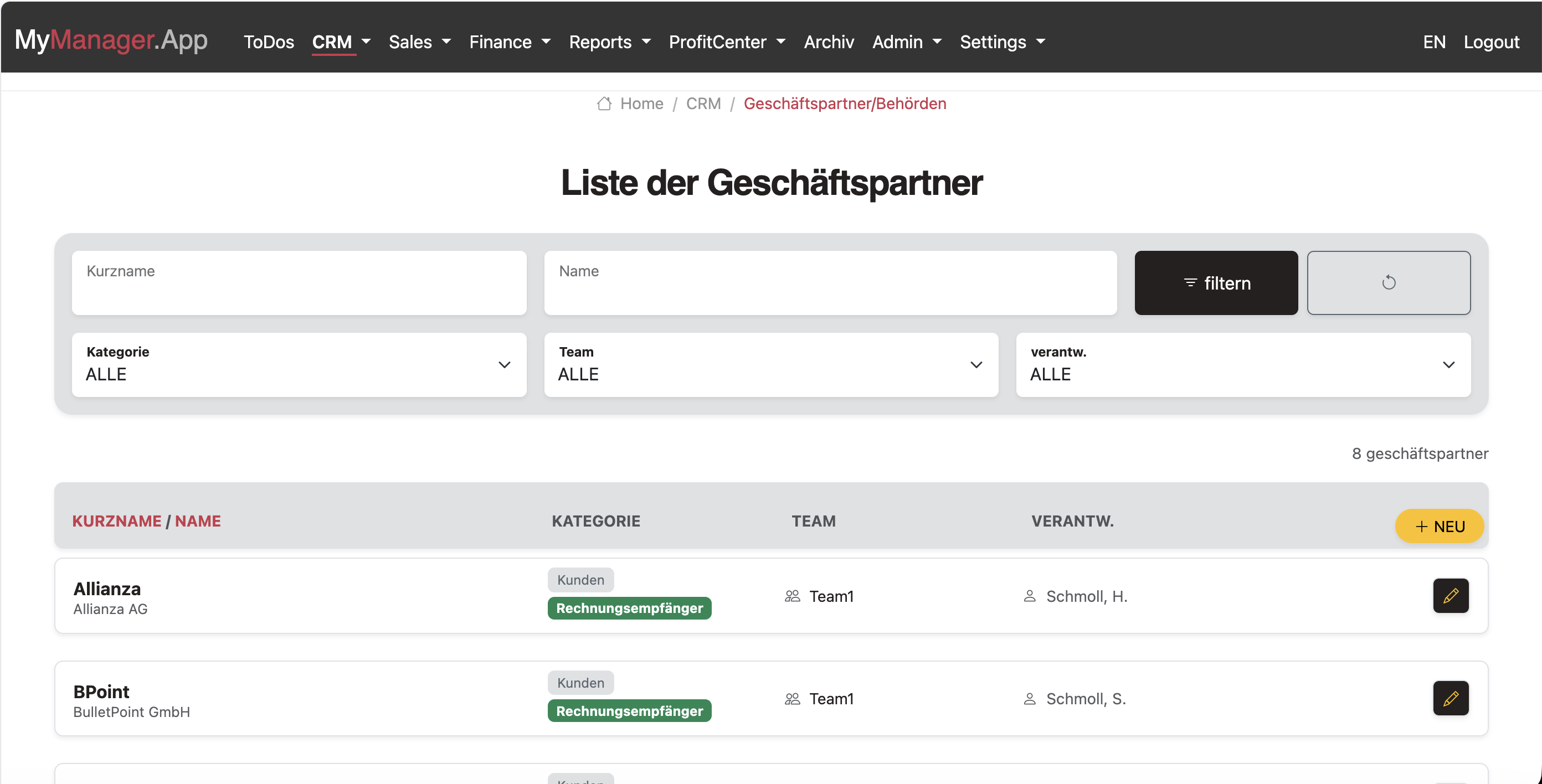Click the filtern button

[x=1216, y=282]
